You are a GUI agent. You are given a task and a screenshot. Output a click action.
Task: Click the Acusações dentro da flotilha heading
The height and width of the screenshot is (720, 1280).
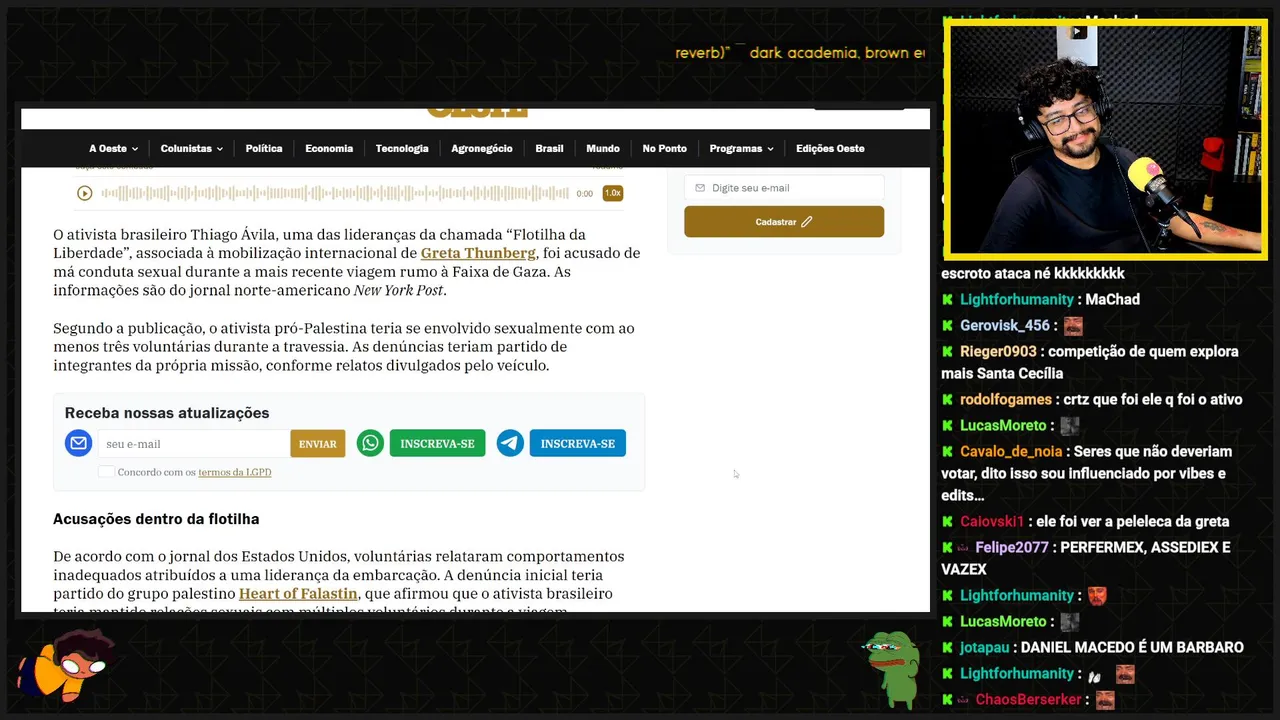coord(156,519)
